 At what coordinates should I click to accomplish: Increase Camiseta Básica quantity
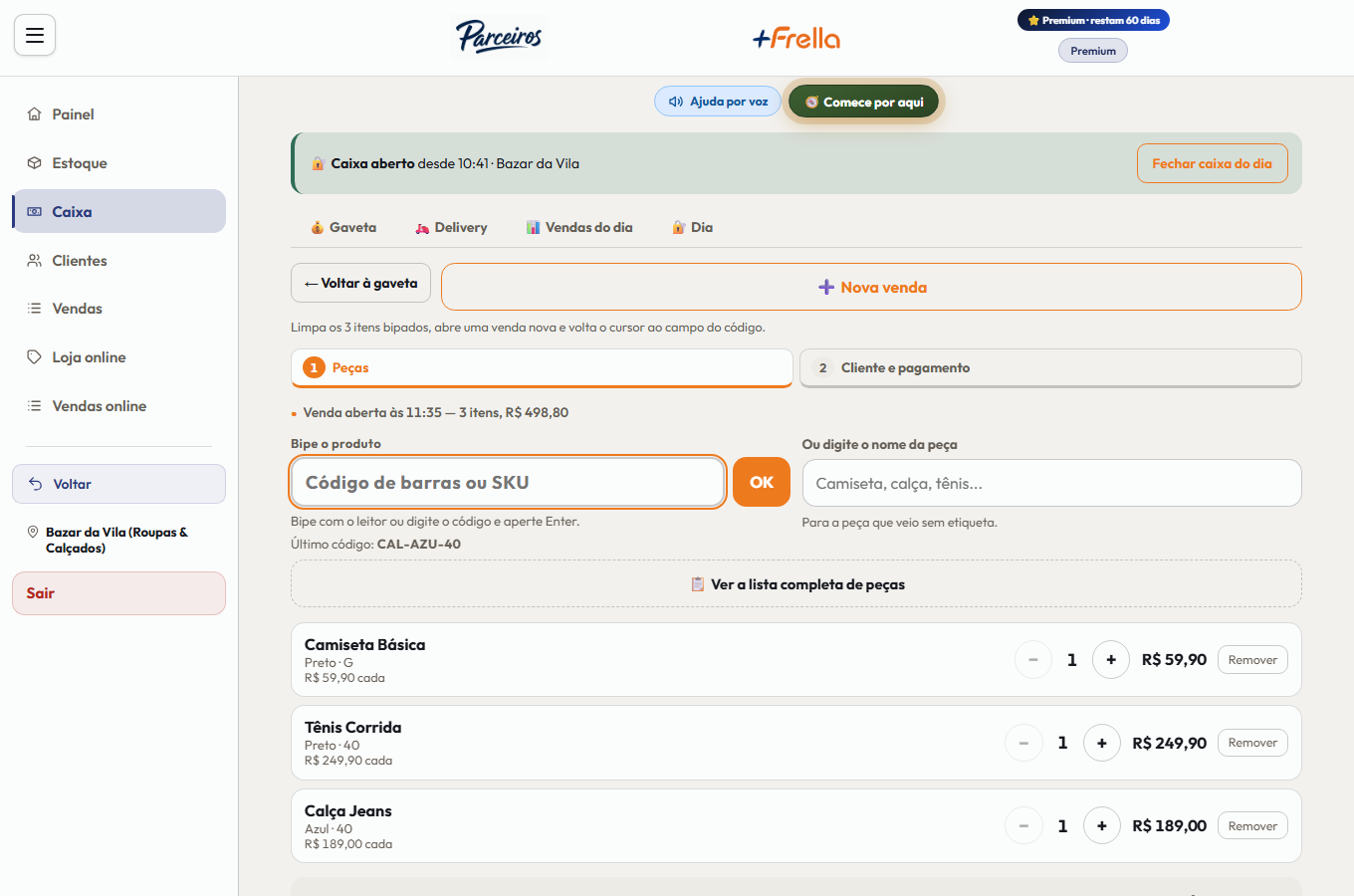(1111, 660)
